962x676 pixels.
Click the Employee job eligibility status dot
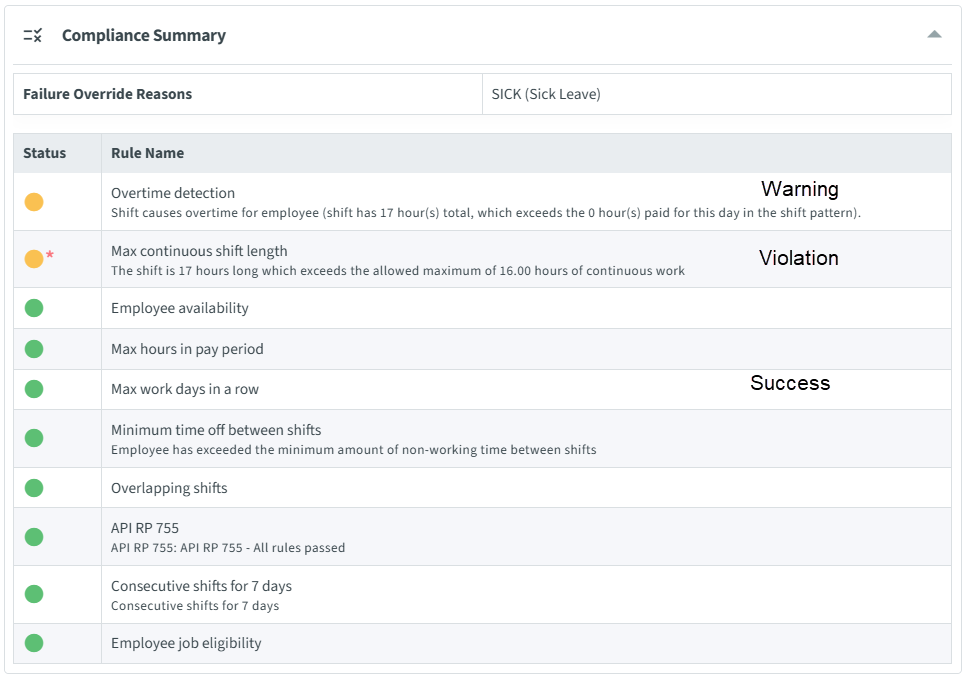[34, 643]
